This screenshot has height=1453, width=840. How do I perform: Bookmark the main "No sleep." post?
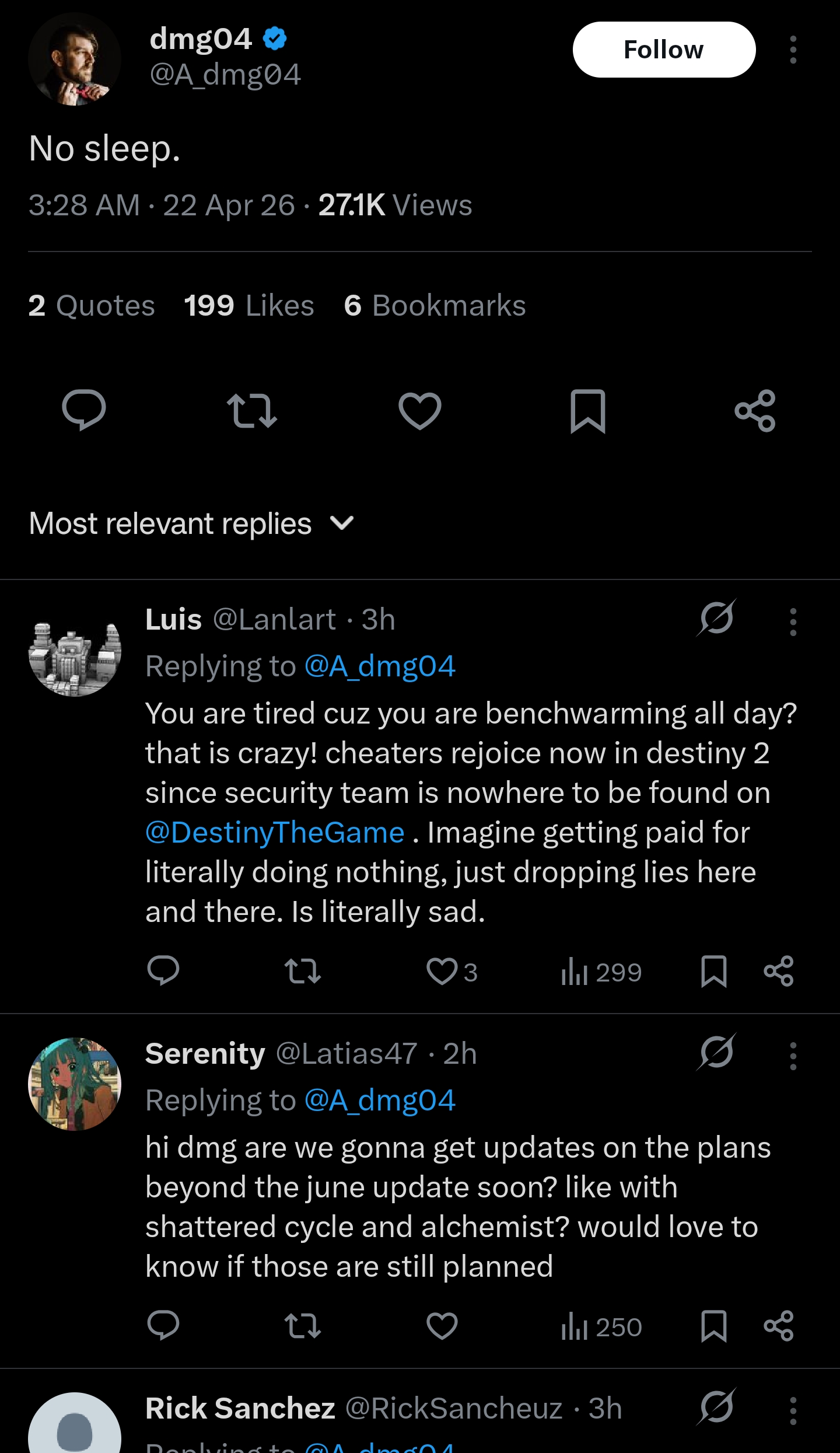(x=587, y=410)
